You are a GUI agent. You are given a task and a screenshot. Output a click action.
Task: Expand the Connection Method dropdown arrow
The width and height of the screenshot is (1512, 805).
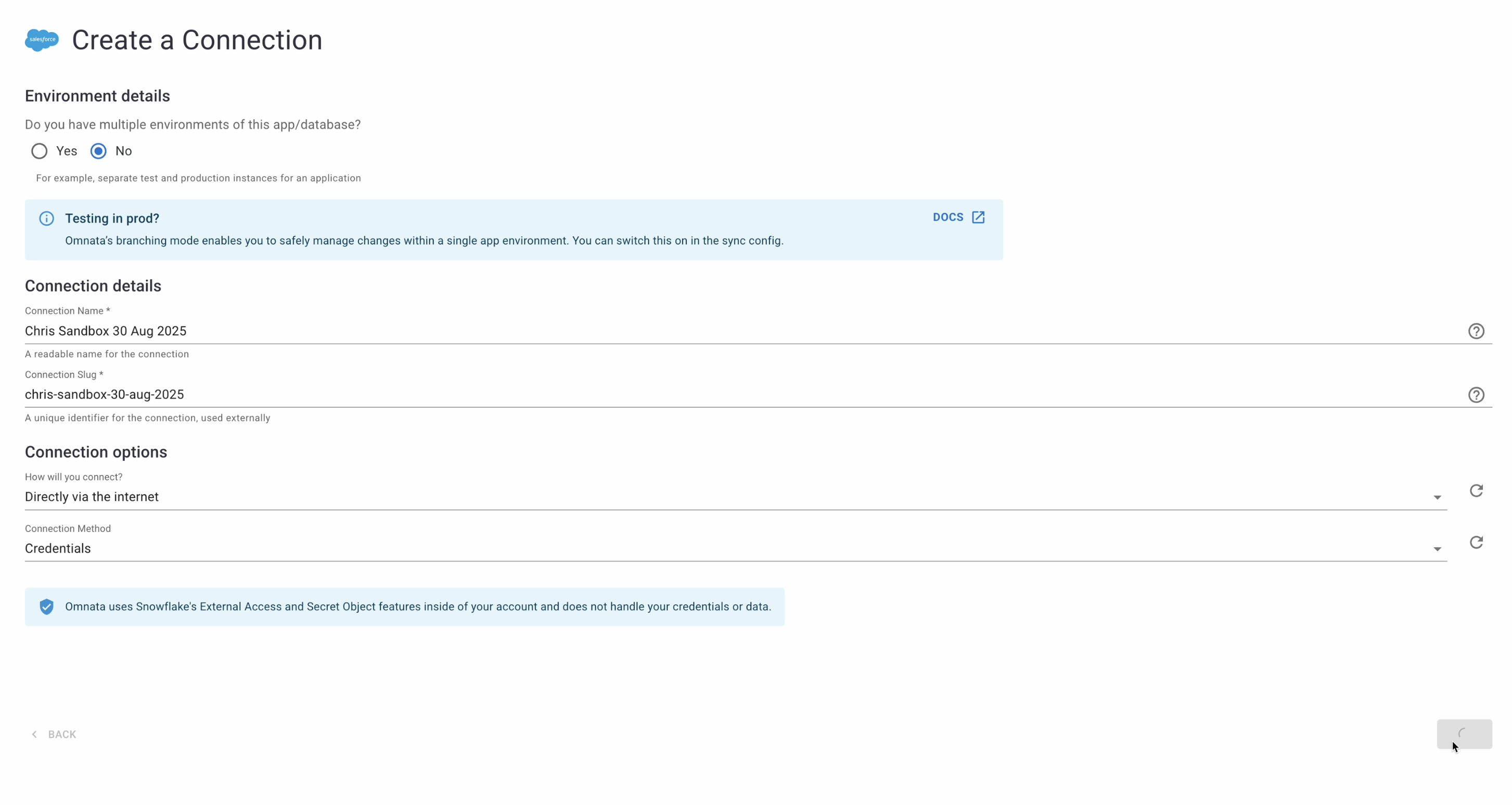click(1437, 549)
